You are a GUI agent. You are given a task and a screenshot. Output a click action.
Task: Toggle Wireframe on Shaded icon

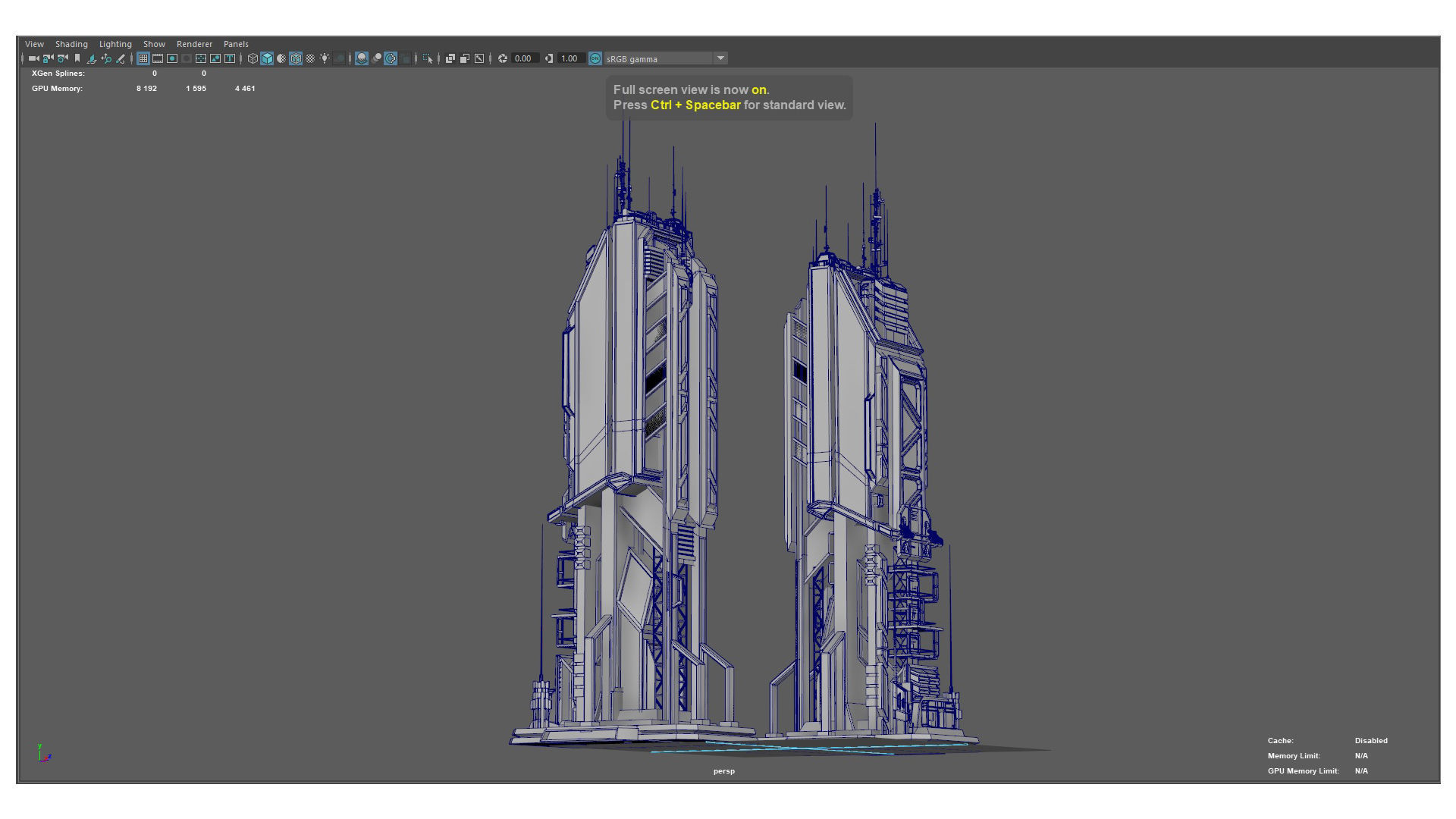(296, 58)
